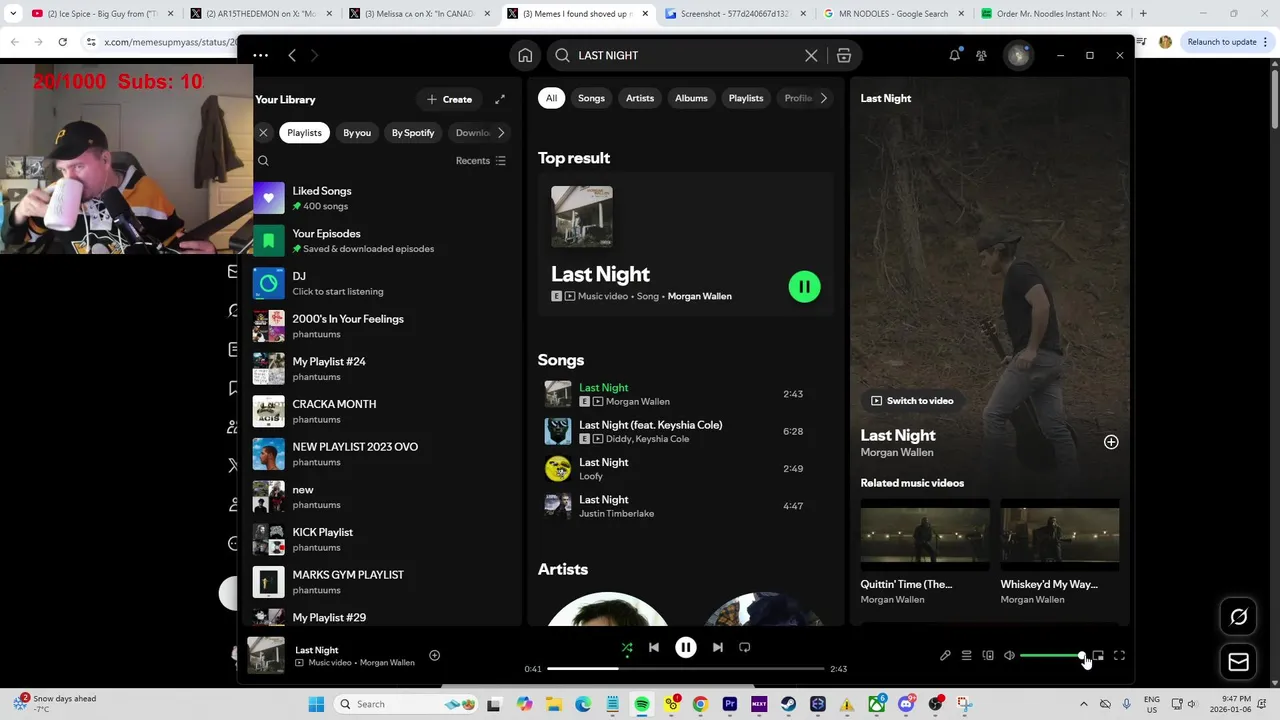Toggle shuffle in the player bar

(626, 647)
